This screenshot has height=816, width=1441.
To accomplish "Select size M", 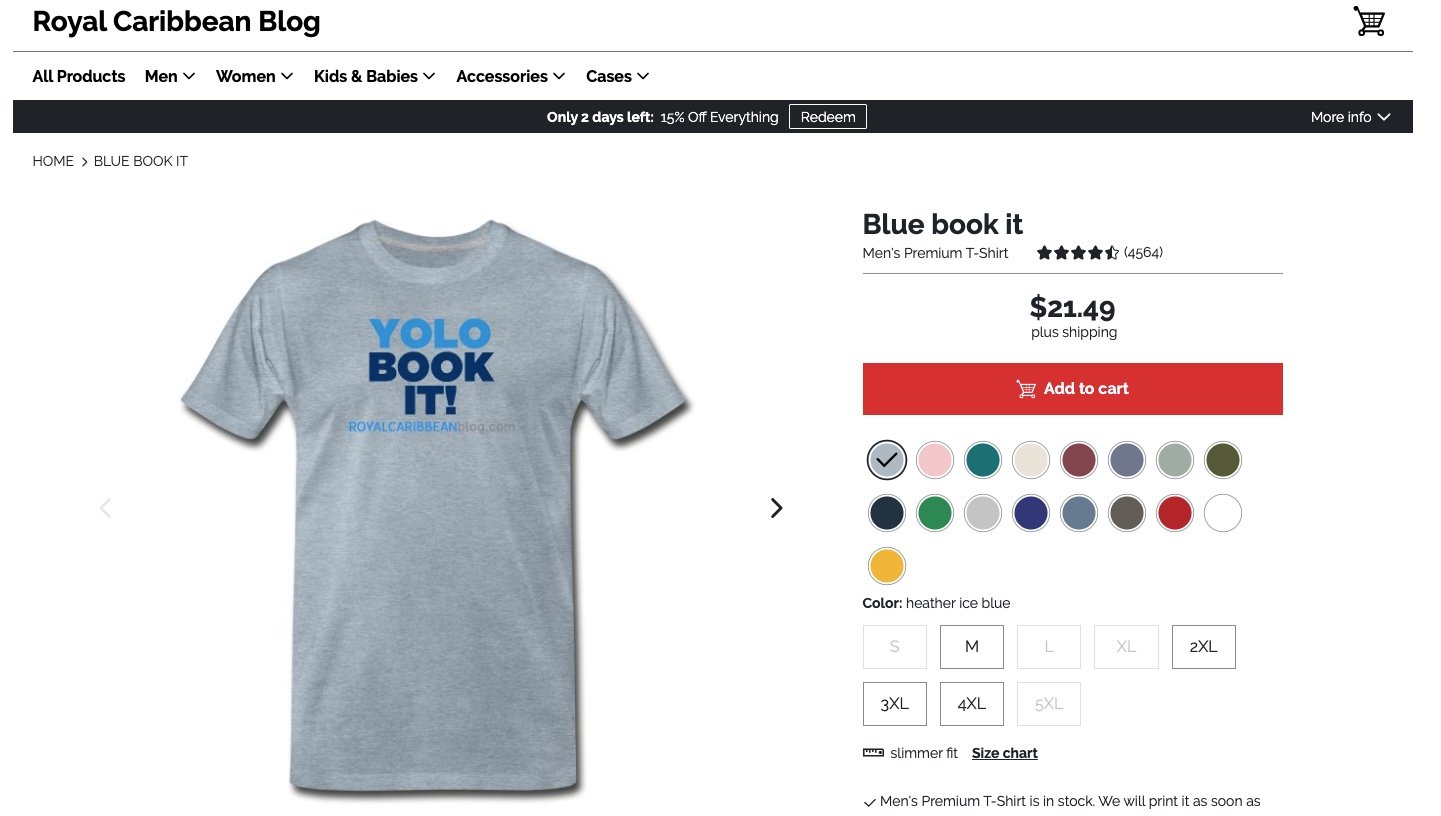I will point(971,647).
